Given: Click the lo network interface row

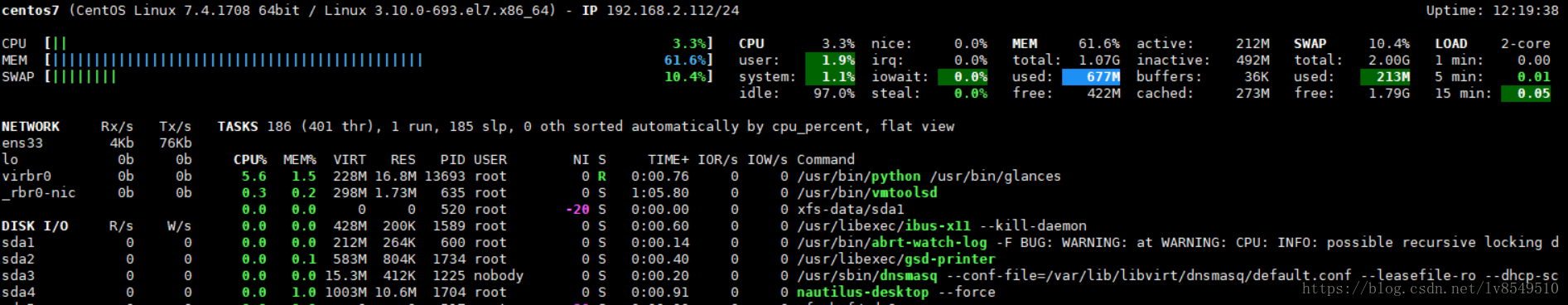Looking at the screenshot, I should tap(97, 159).
